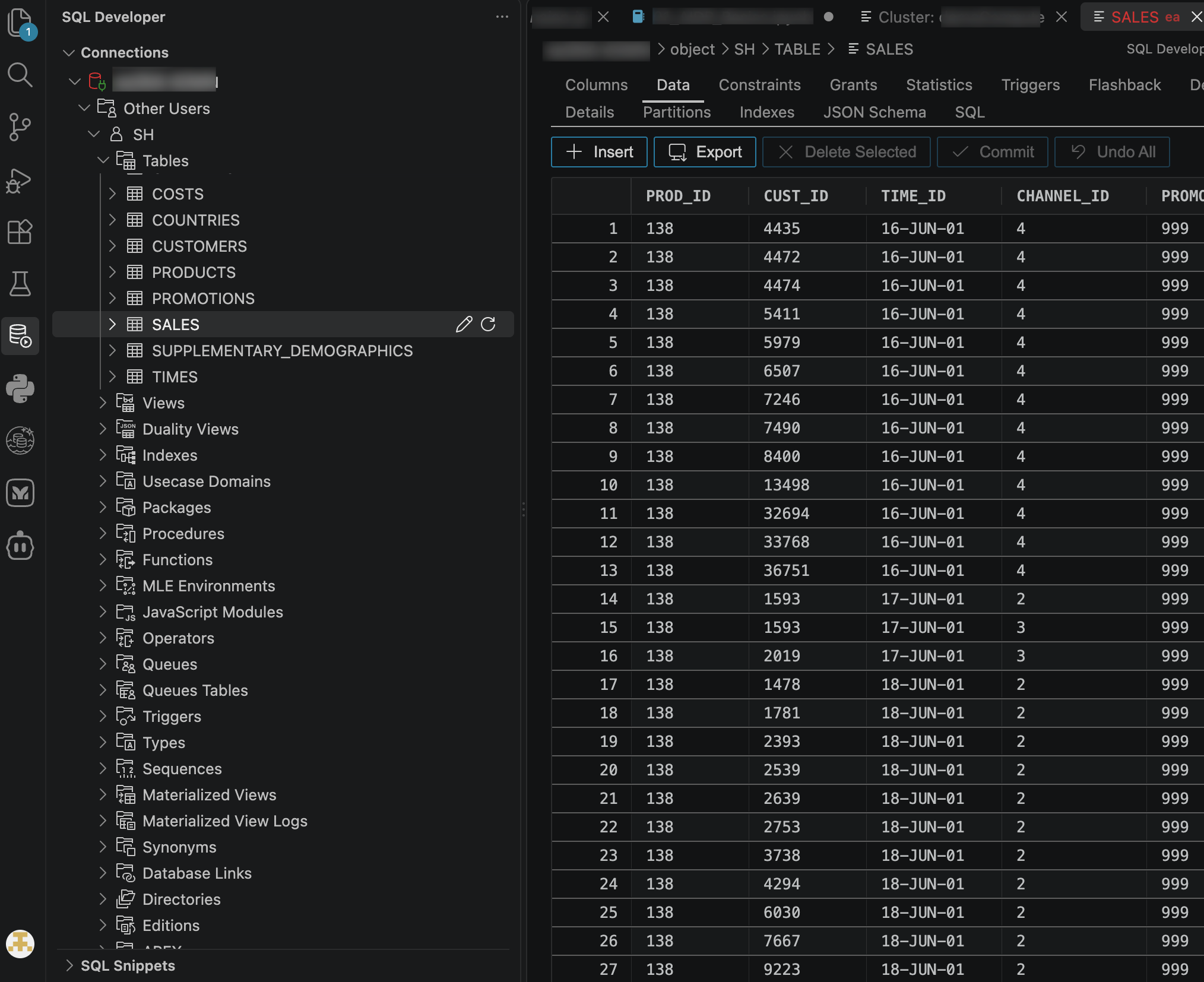Switch to the Partitions tab
Image resolution: width=1204 pixels, height=982 pixels.
(x=676, y=112)
